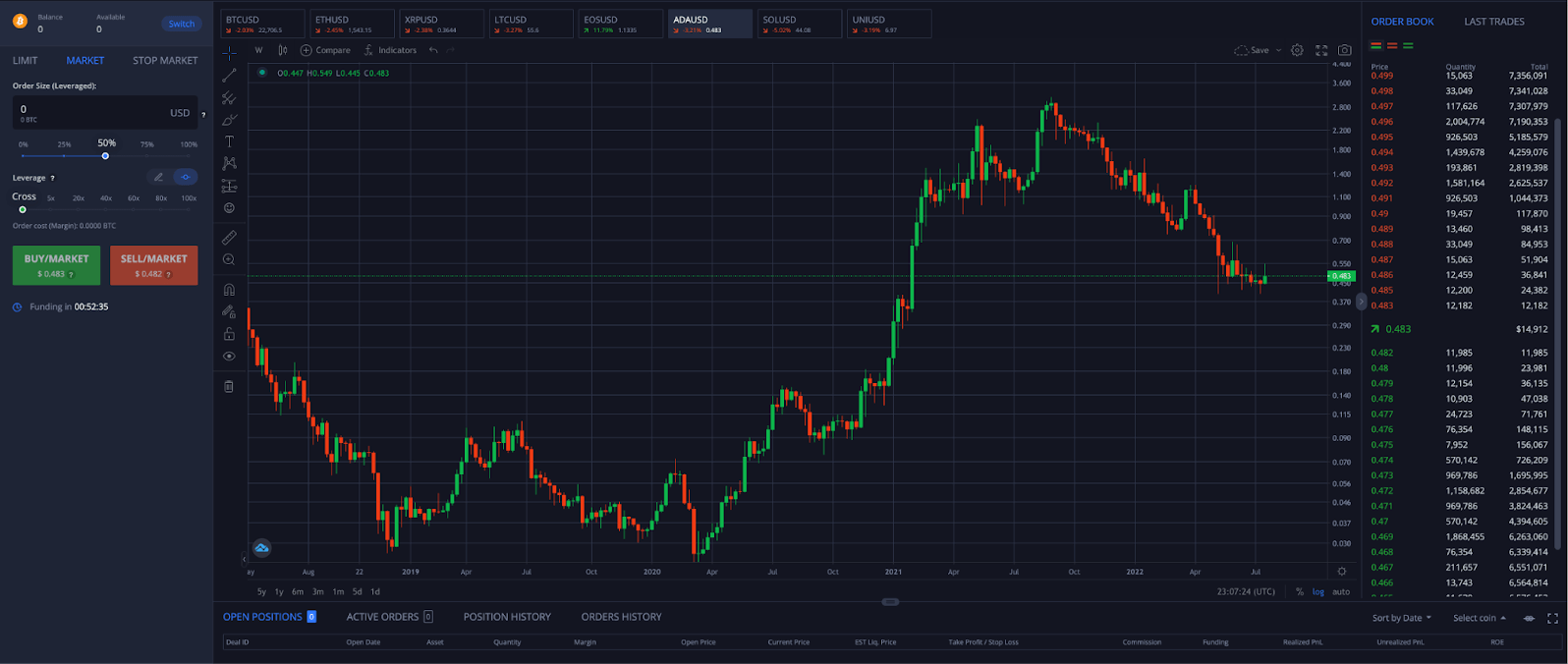This screenshot has height=664, width=1568.
Task: Activate the magnet snap mode
Action: click(229, 290)
